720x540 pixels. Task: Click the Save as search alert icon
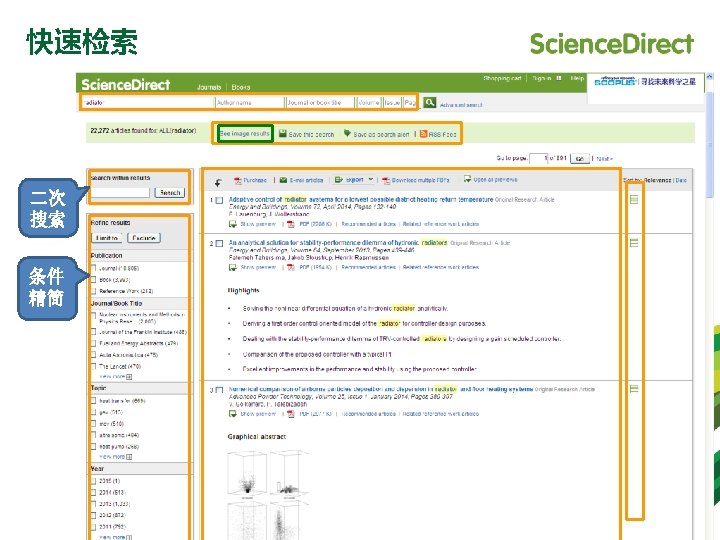click(x=347, y=133)
